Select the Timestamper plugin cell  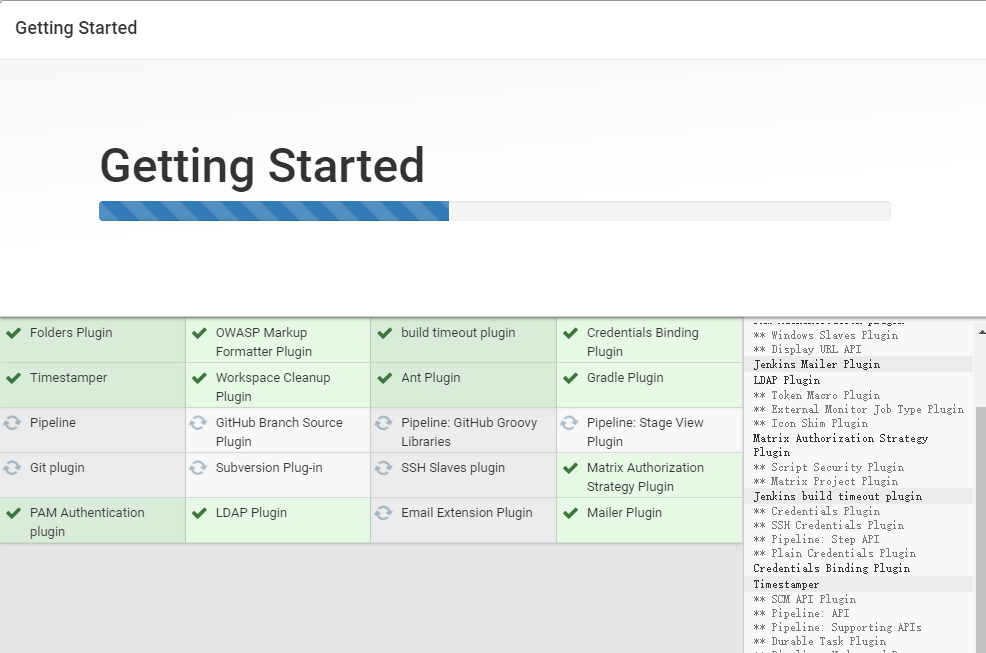[92, 385]
